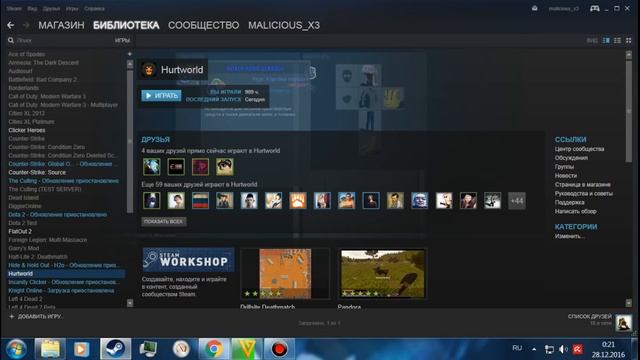Click +44 more friends tile

pos(517,201)
